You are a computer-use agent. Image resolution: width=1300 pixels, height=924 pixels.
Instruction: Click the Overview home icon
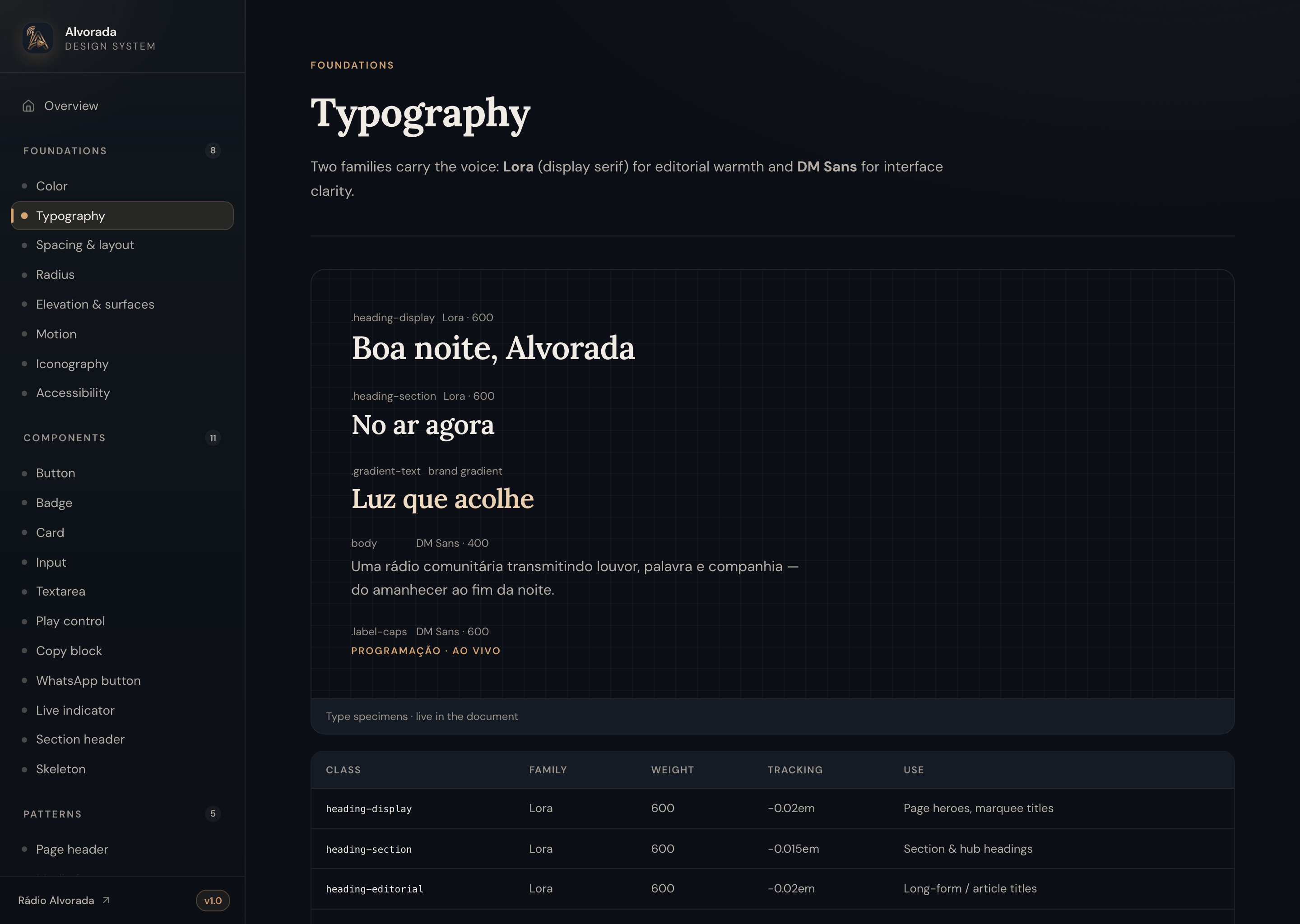click(28, 106)
